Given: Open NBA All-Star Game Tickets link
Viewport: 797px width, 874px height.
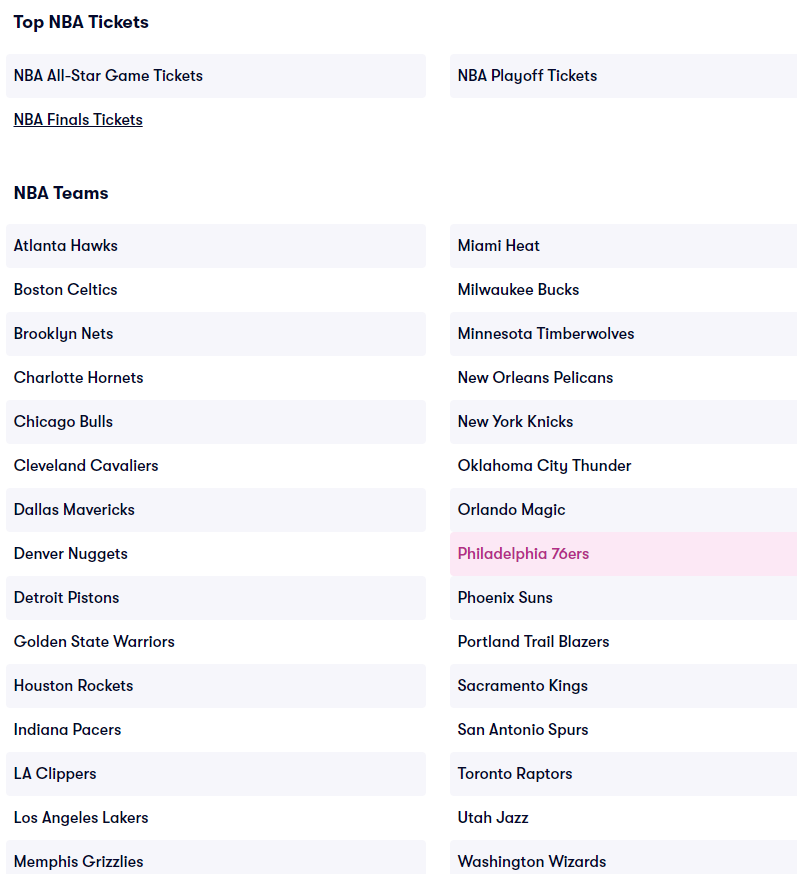Looking at the screenshot, I should (216, 76).
